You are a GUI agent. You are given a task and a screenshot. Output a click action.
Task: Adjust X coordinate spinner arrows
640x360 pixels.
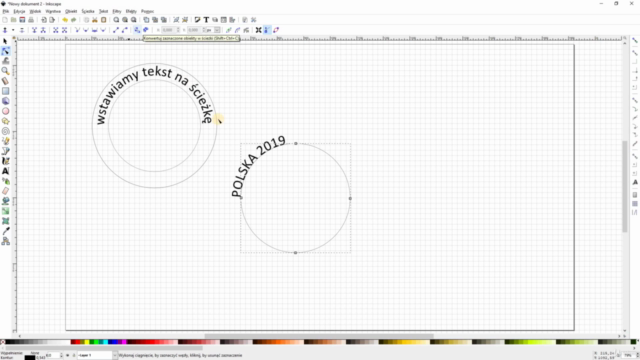pos(178,30)
